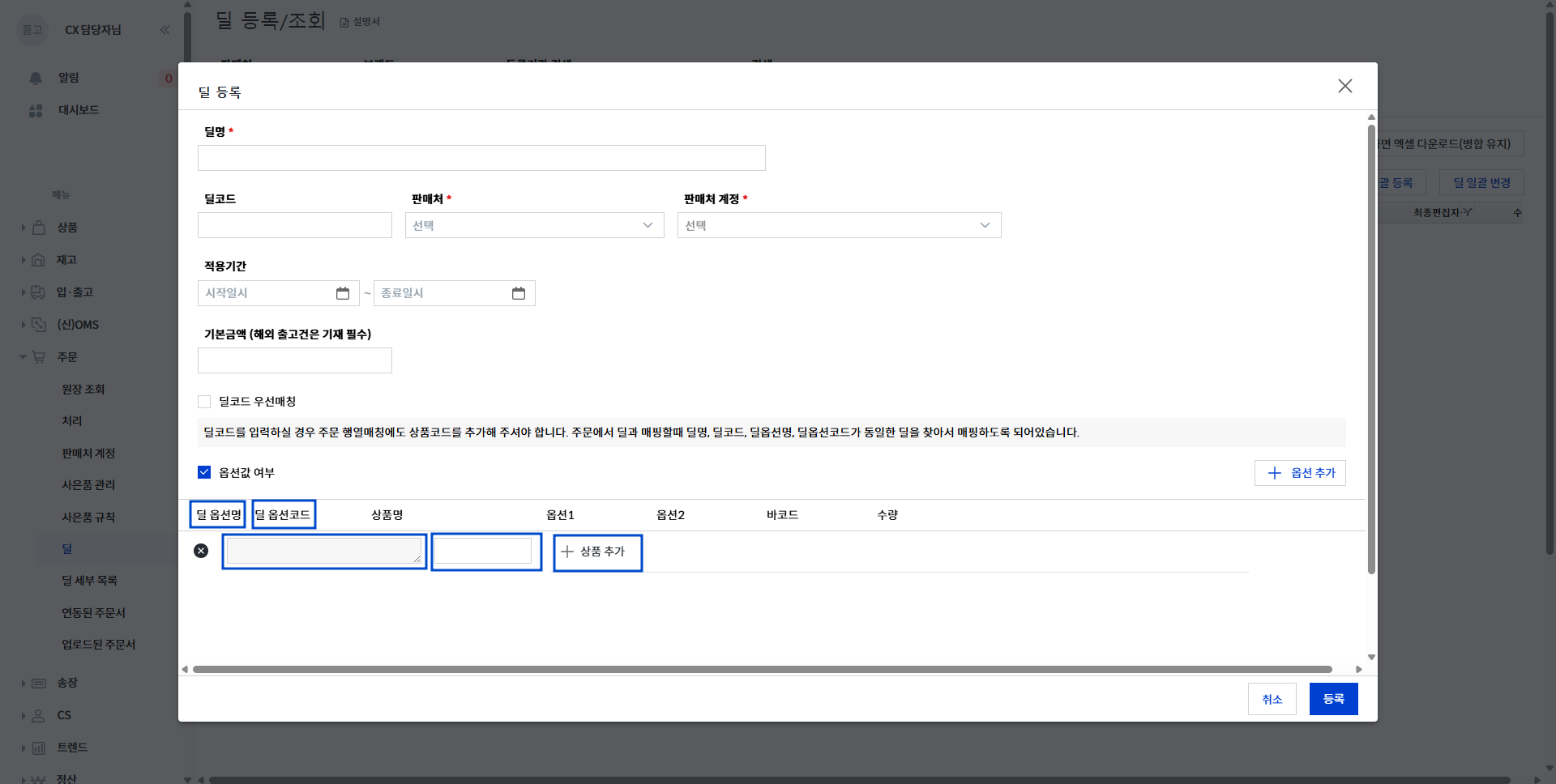Uncheck the 옵션값 여부 checkbox

204,472
